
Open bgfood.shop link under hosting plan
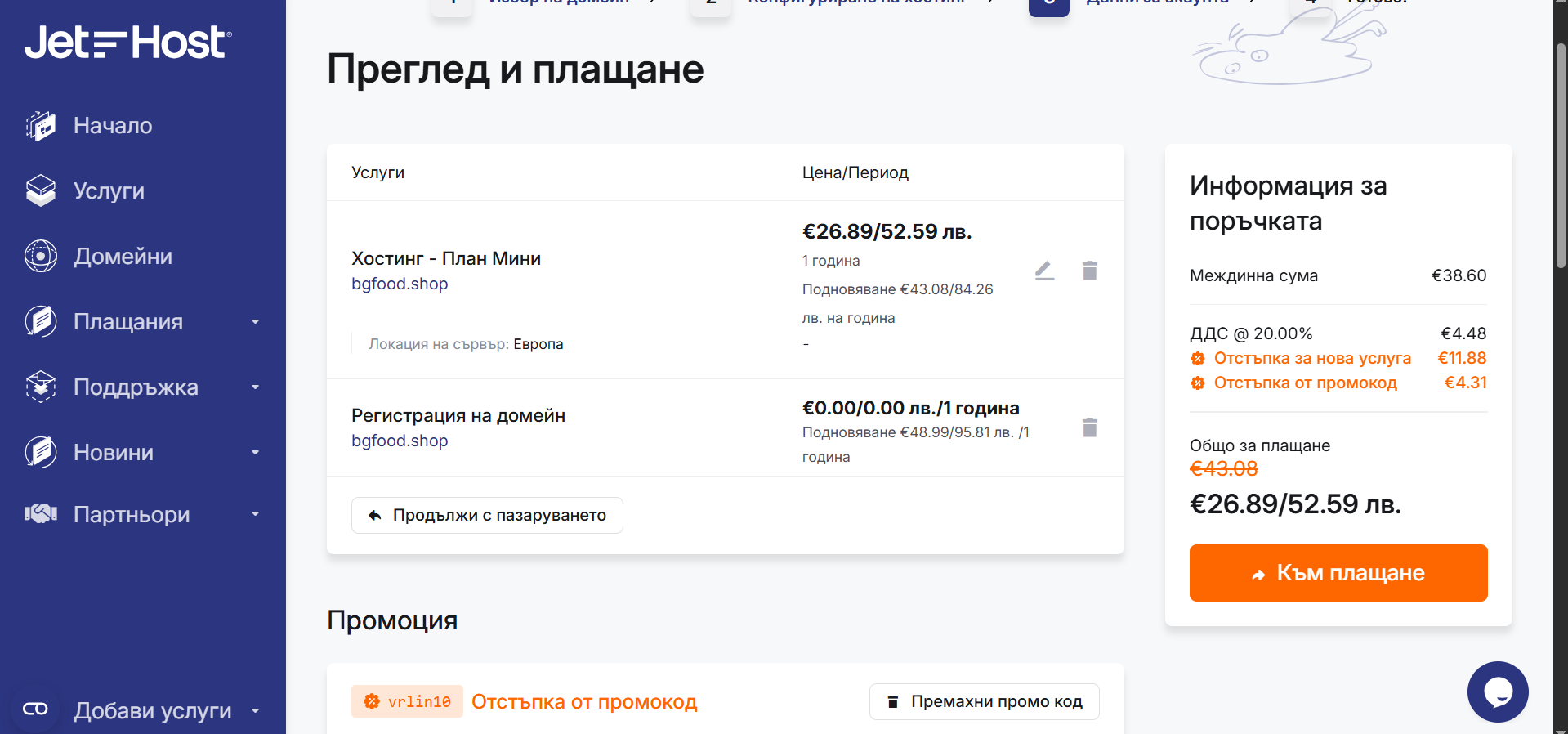[400, 284]
